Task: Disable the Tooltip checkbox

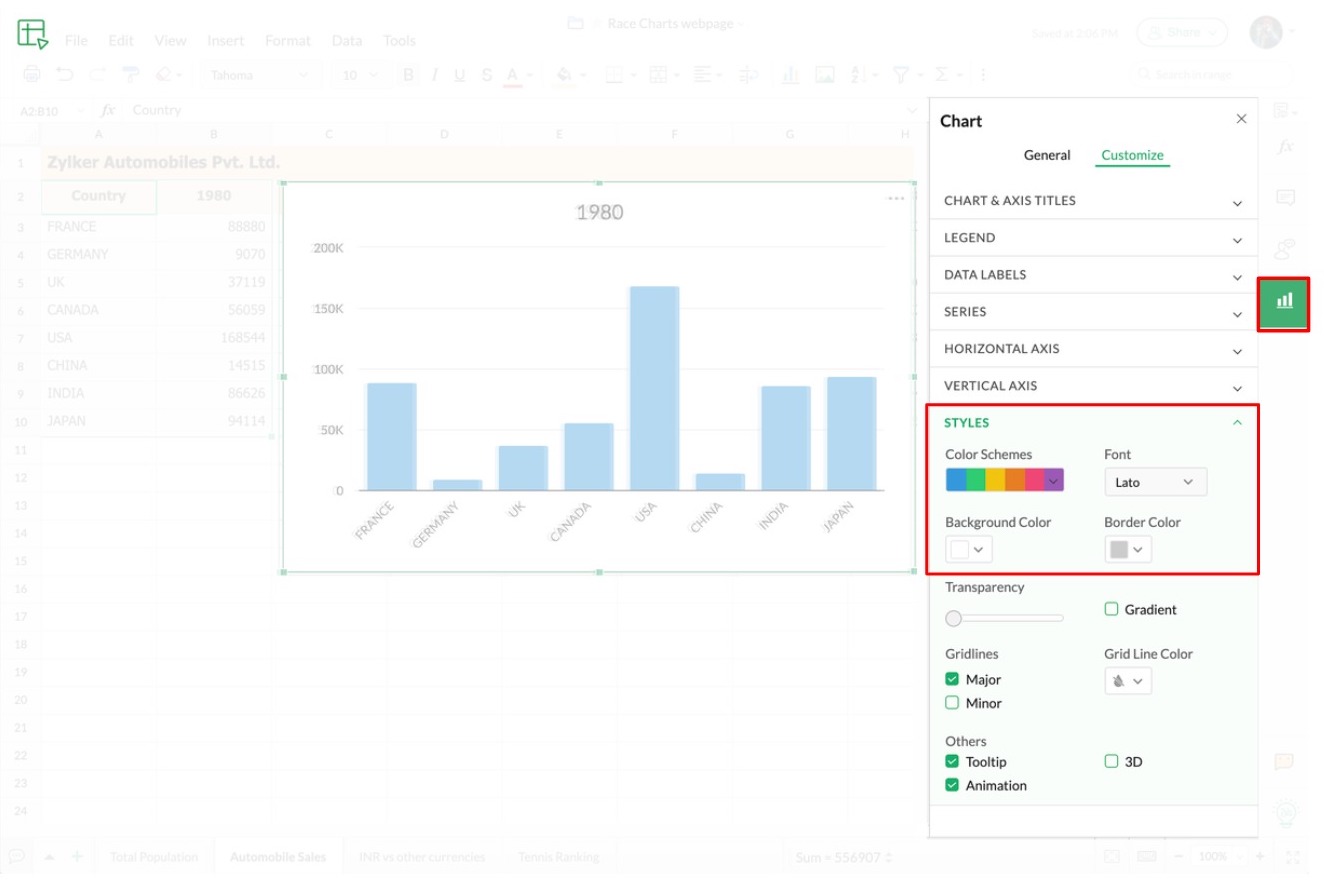Action: tap(952, 761)
